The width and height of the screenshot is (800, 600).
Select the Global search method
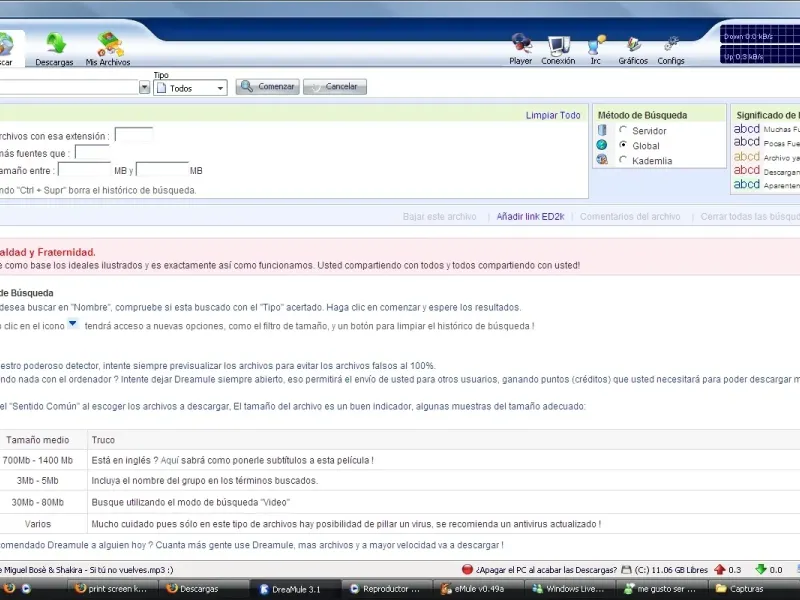(623, 145)
